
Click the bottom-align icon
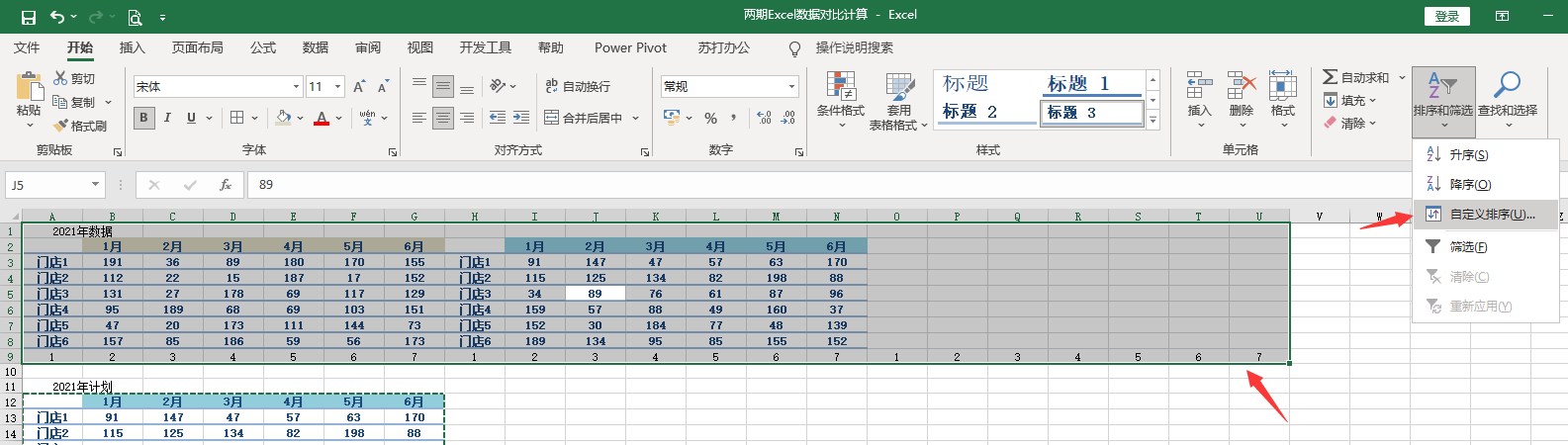pos(467,86)
